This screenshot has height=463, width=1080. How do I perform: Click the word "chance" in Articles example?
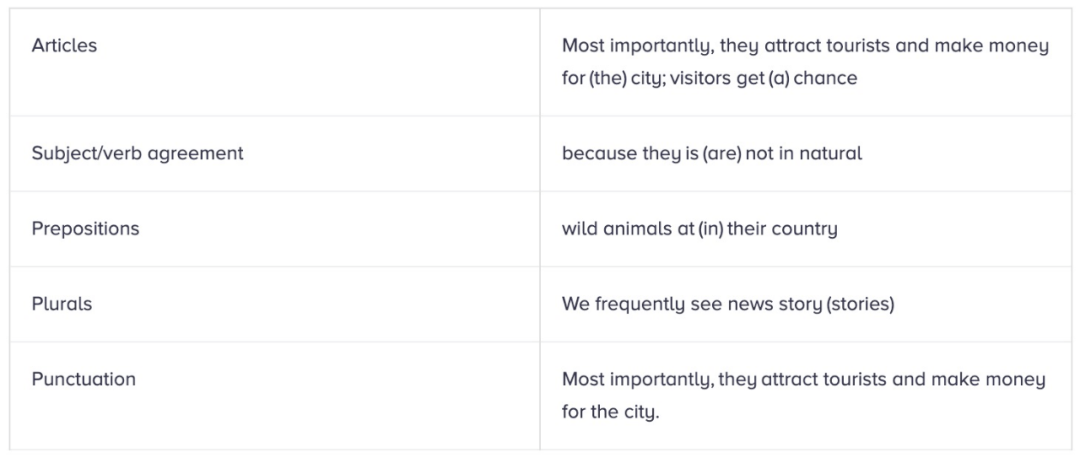825,78
